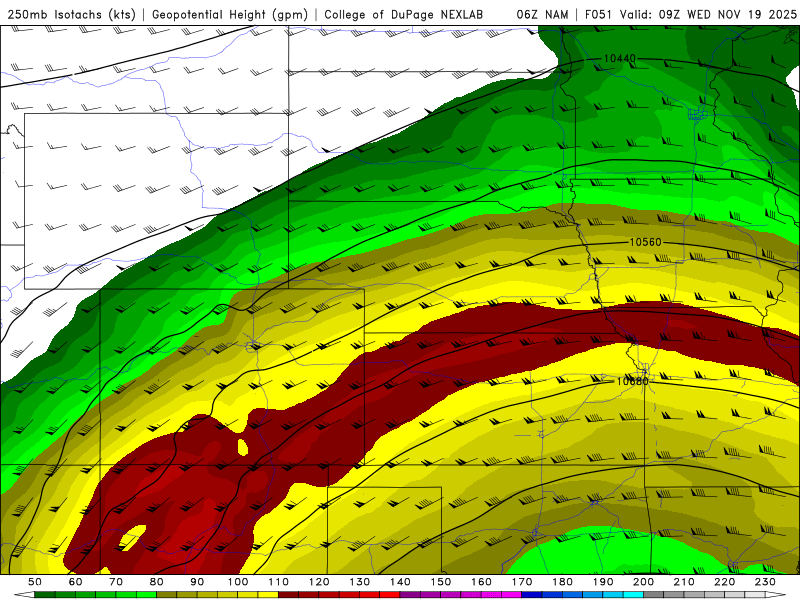The height and width of the screenshot is (600, 800).
Task: Click the 210 legend label
Action: [684, 582]
